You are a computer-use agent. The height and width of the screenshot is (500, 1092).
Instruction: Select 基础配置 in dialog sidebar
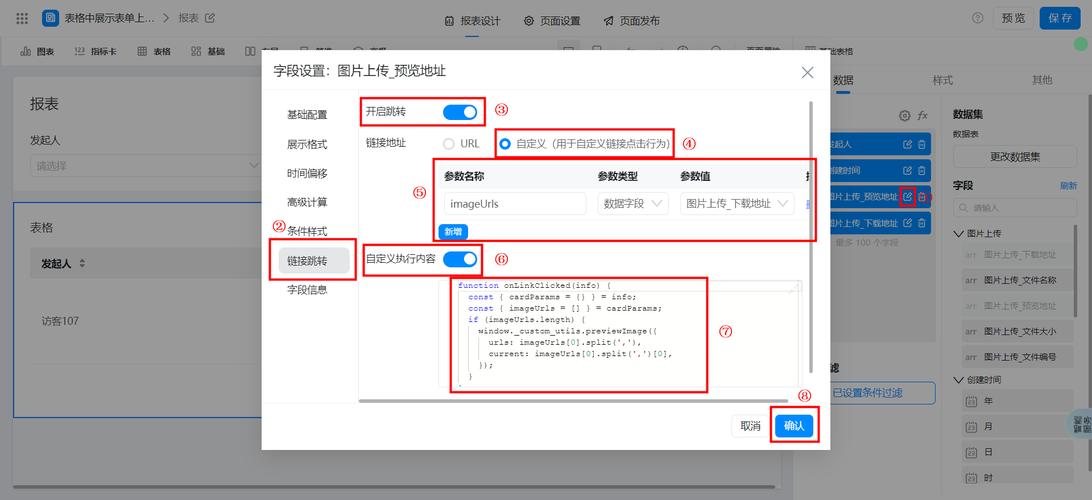307,115
